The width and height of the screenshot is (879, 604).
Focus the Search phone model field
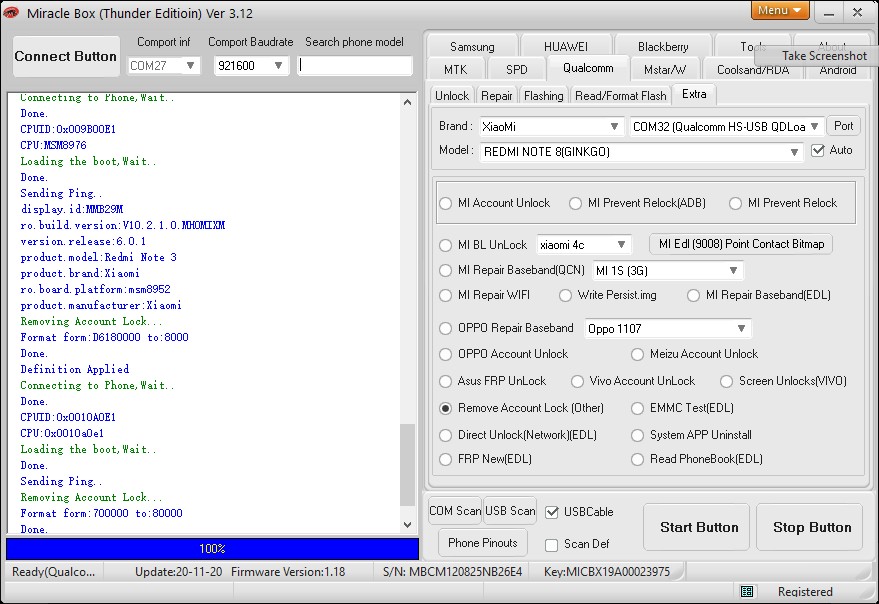(355, 66)
